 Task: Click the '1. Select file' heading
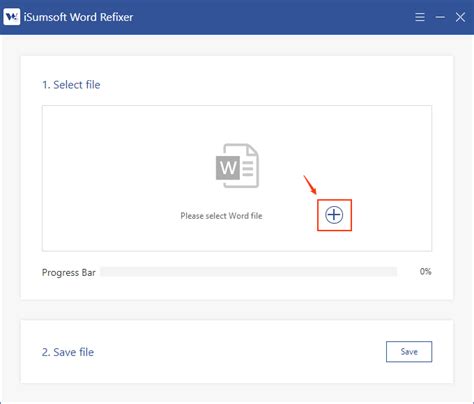tap(71, 85)
